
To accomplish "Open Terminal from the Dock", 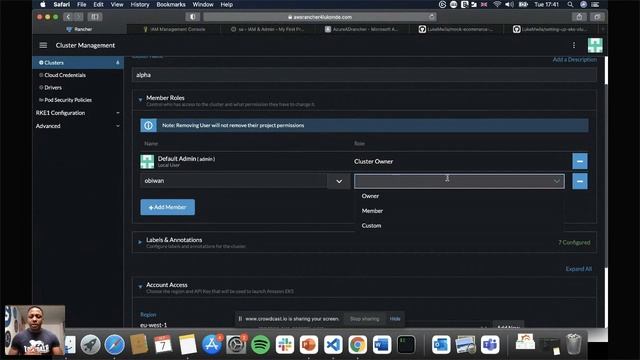I will point(406,345).
